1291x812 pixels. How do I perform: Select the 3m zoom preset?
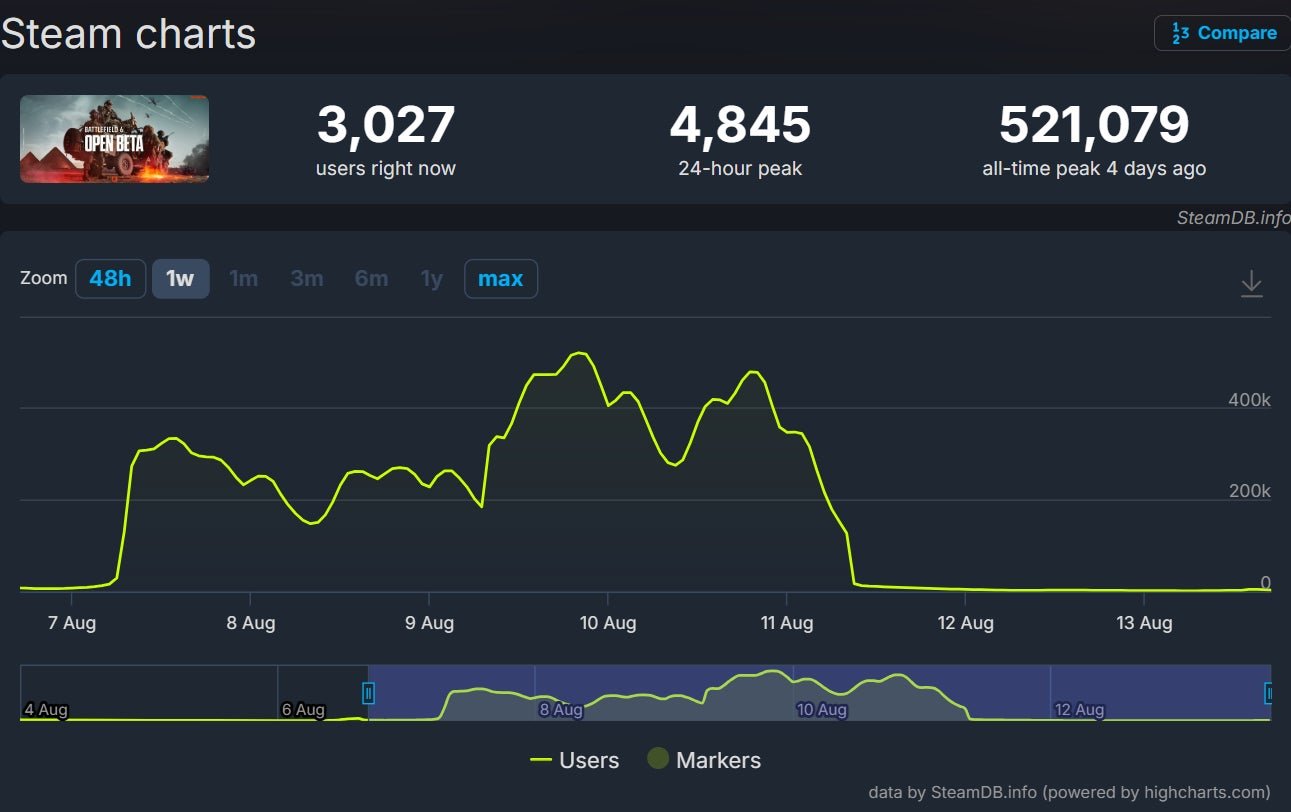pyautogui.click(x=307, y=279)
